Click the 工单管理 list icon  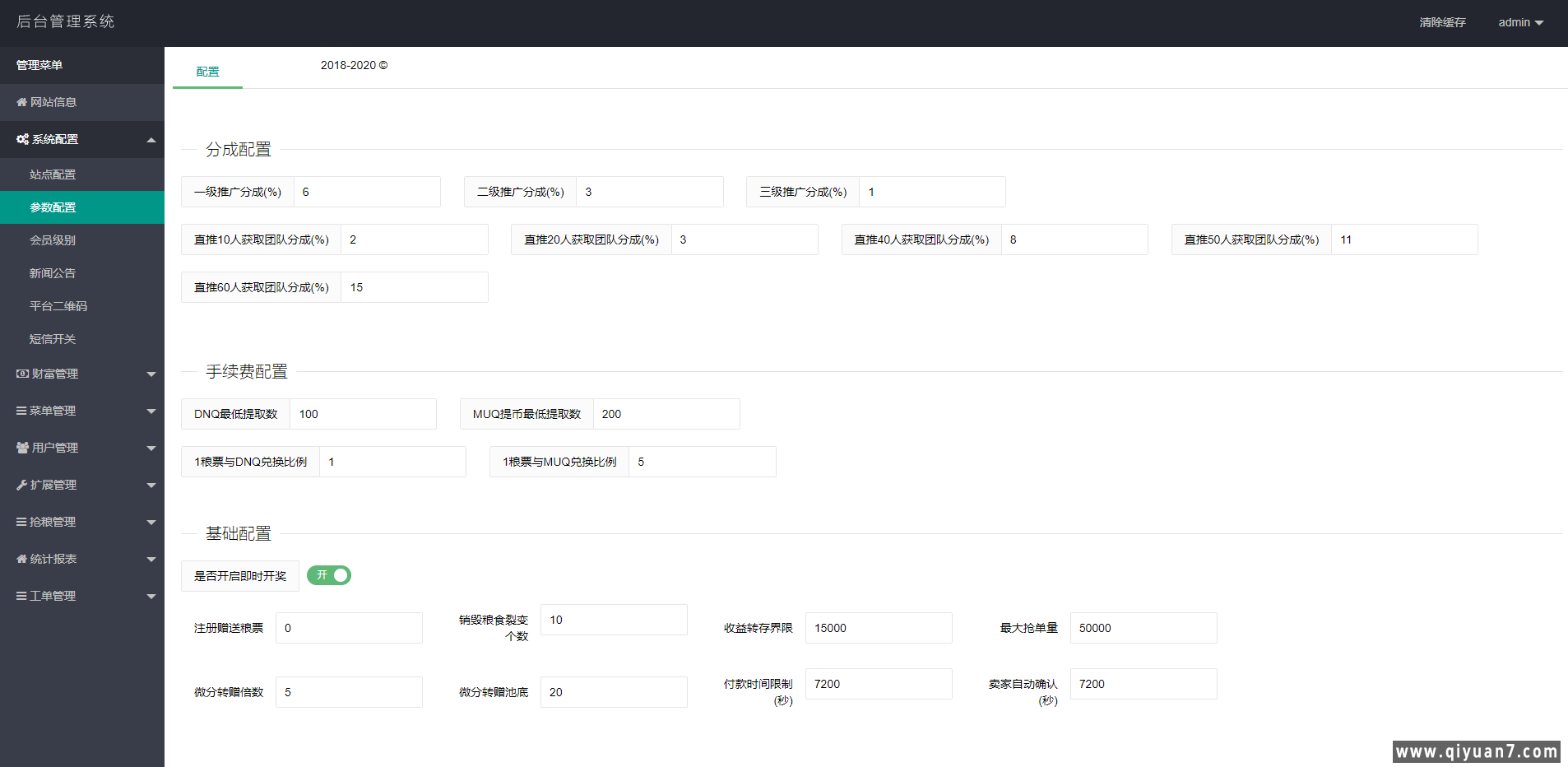coord(21,596)
